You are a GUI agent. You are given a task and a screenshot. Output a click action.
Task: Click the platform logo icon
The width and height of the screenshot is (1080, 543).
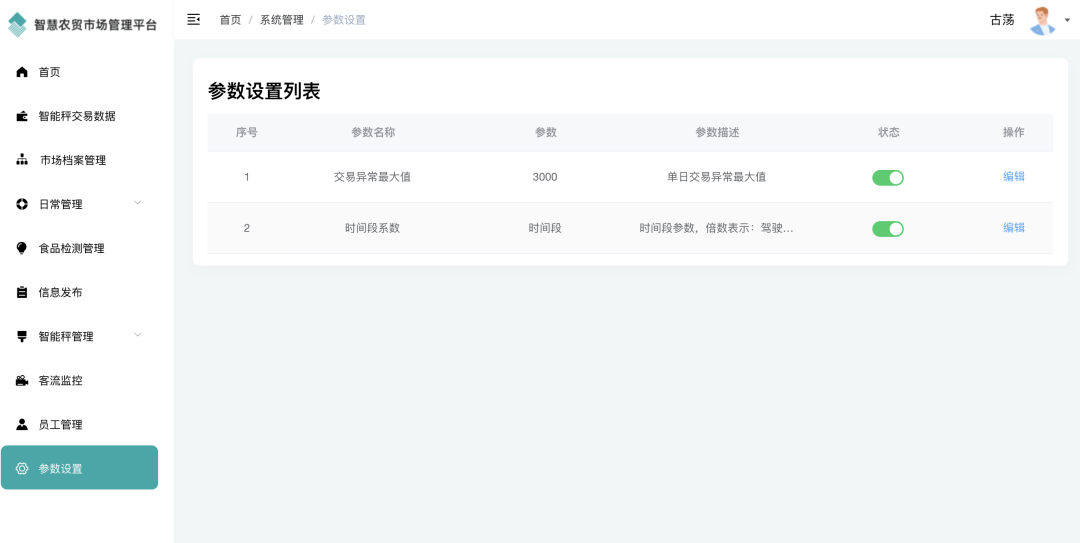coord(18,25)
